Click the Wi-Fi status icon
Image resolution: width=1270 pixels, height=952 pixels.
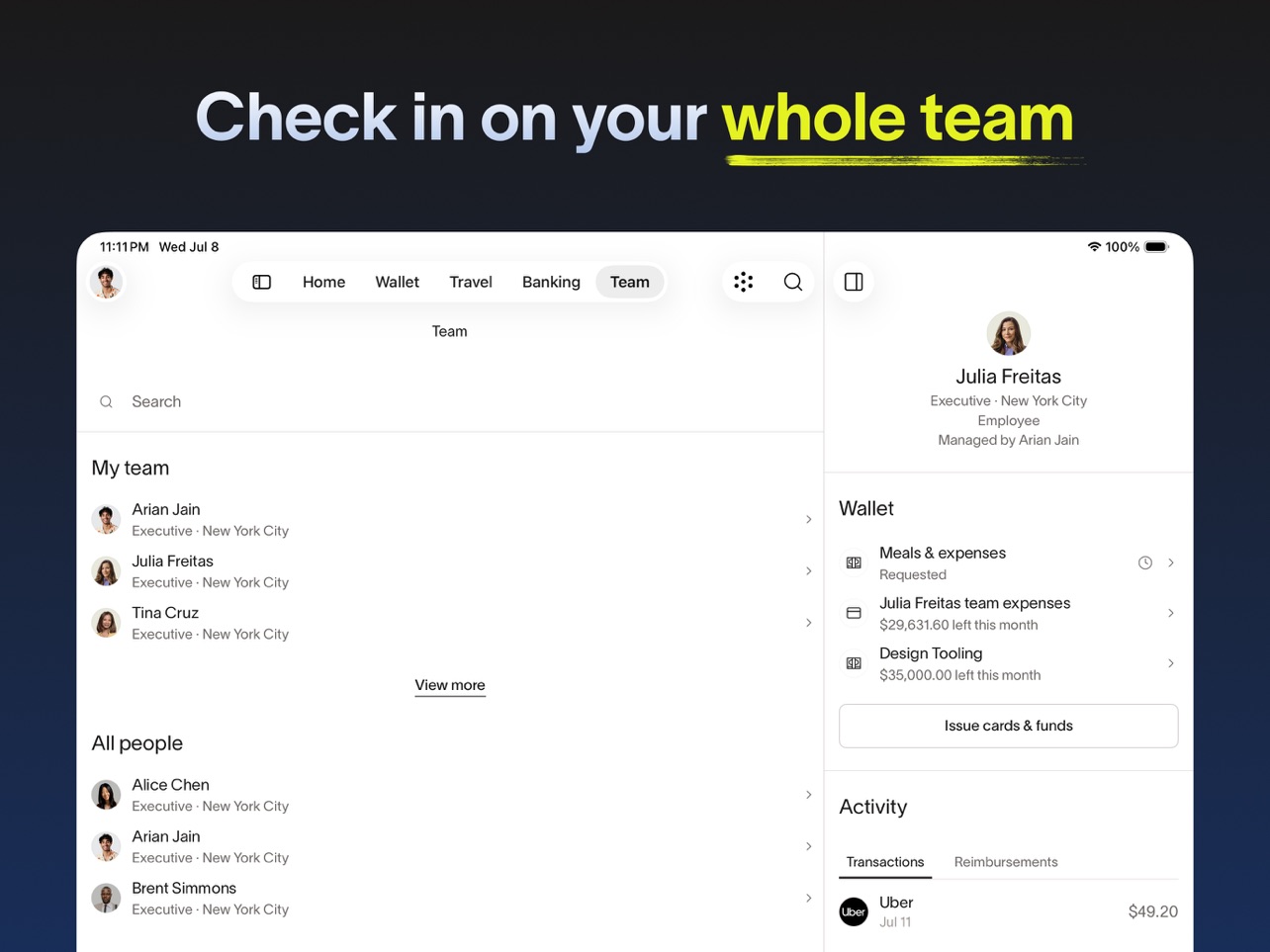click(1094, 247)
